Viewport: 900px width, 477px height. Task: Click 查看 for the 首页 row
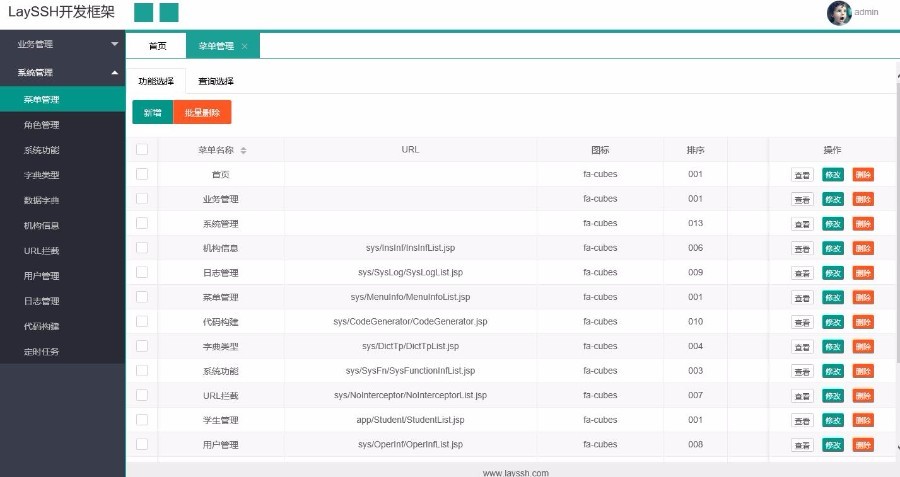pos(802,175)
